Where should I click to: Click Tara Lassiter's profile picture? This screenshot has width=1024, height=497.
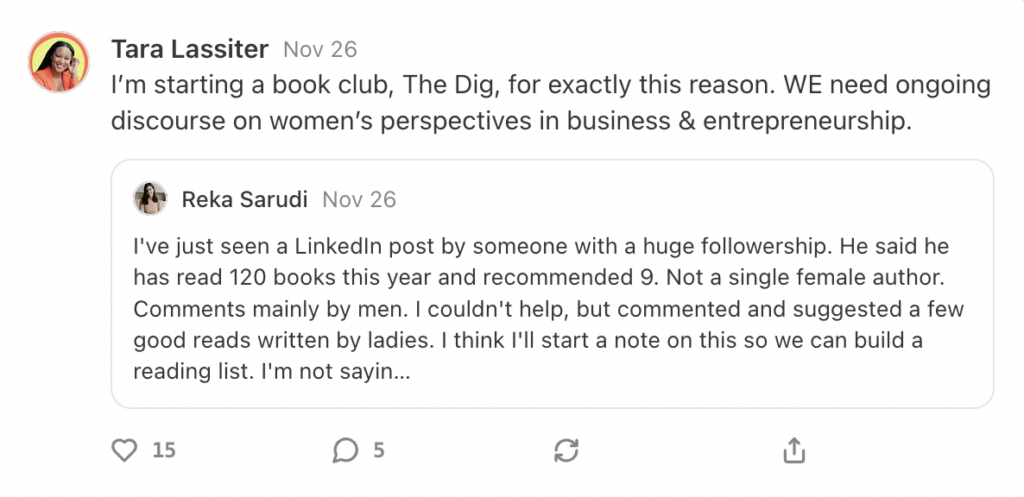pos(59,62)
